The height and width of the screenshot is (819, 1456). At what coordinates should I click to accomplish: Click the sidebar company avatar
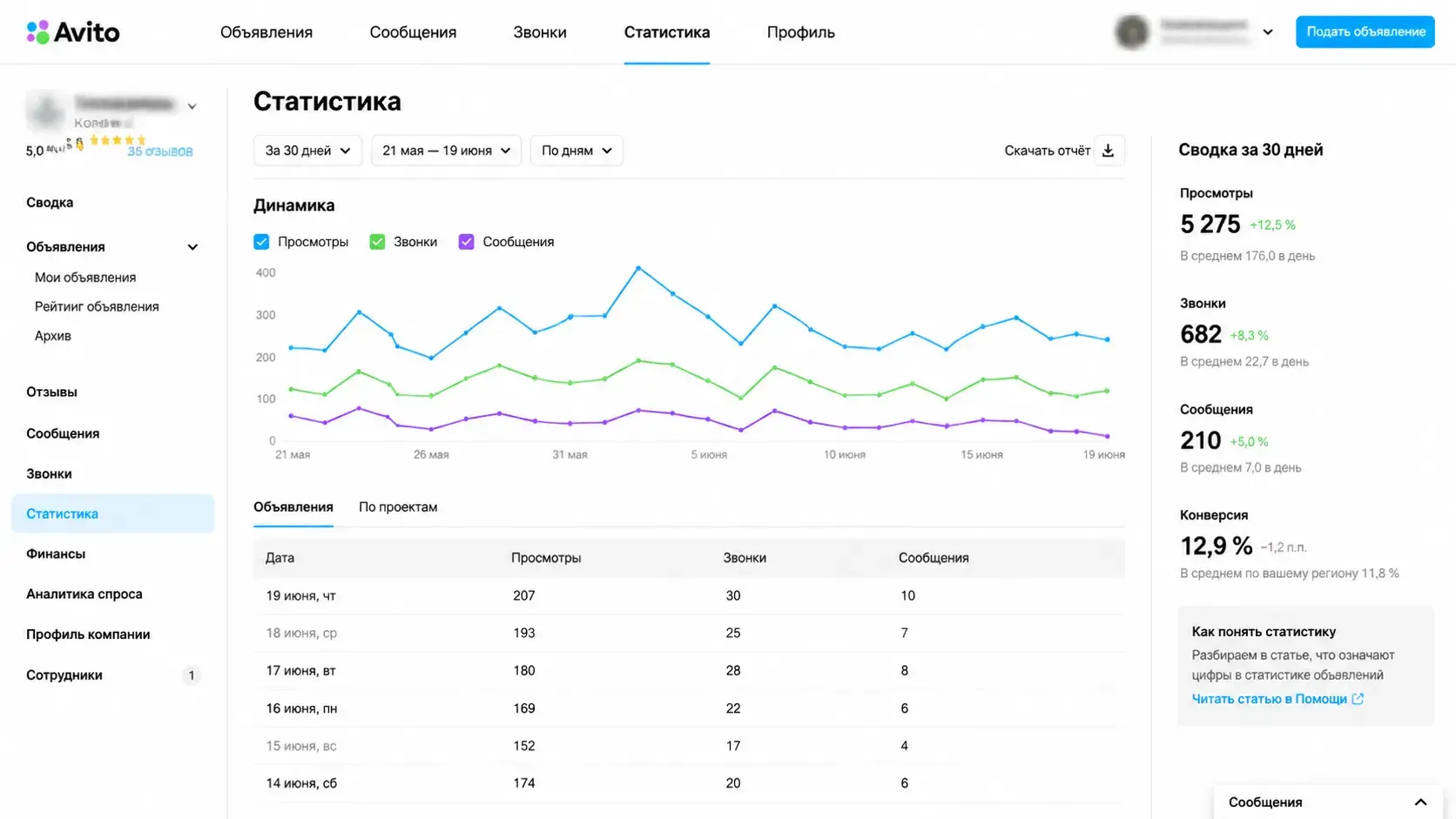pos(46,111)
